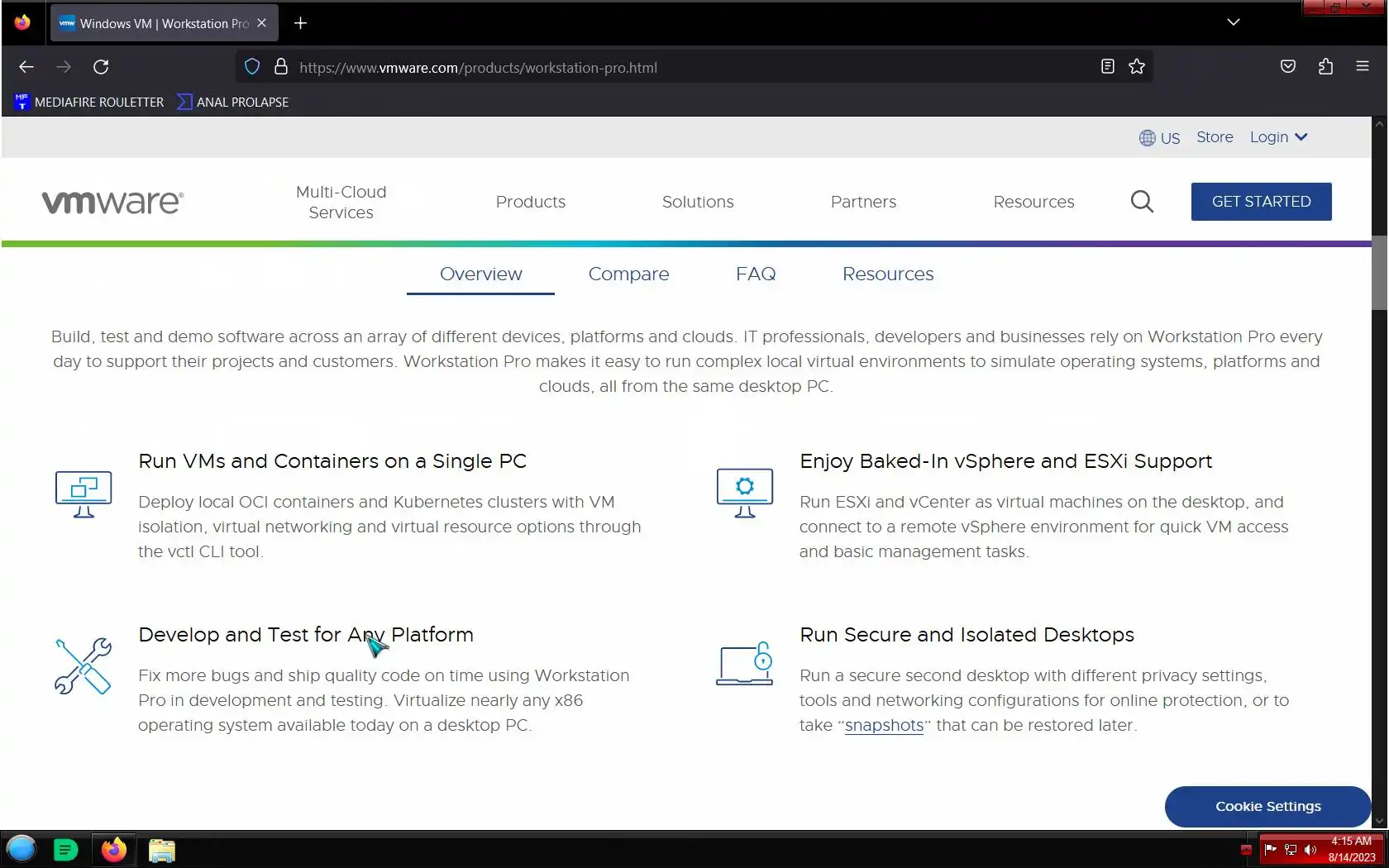Open the Pocket save icon
The height and width of the screenshot is (868, 1389).
(x=1288, y=67)
